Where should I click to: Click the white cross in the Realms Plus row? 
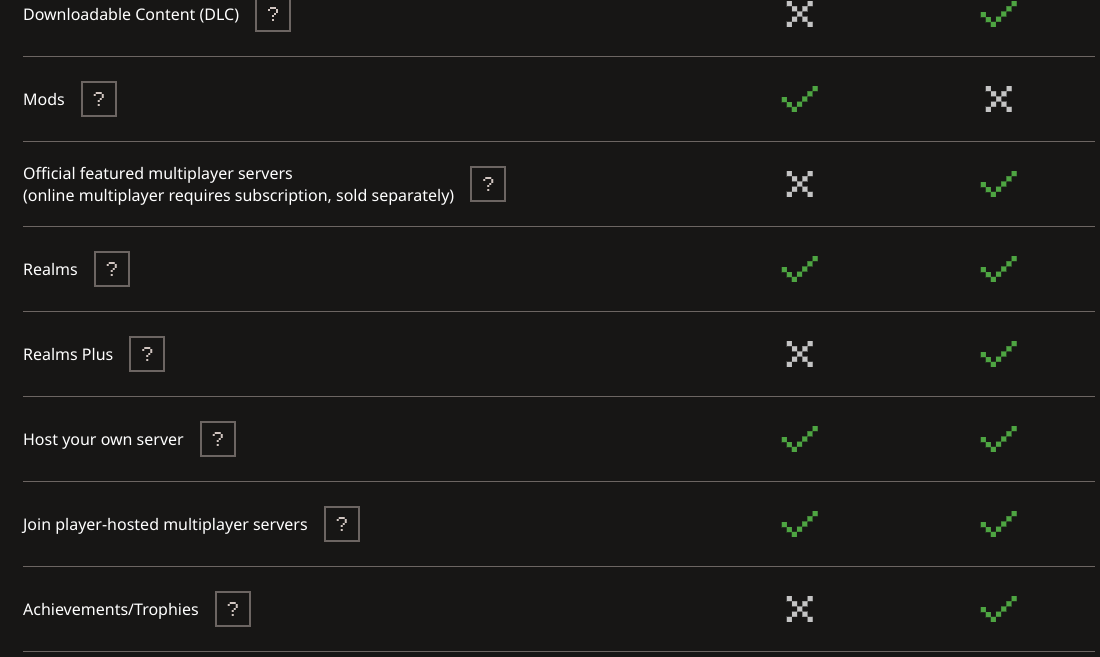[x=799, y=354]
